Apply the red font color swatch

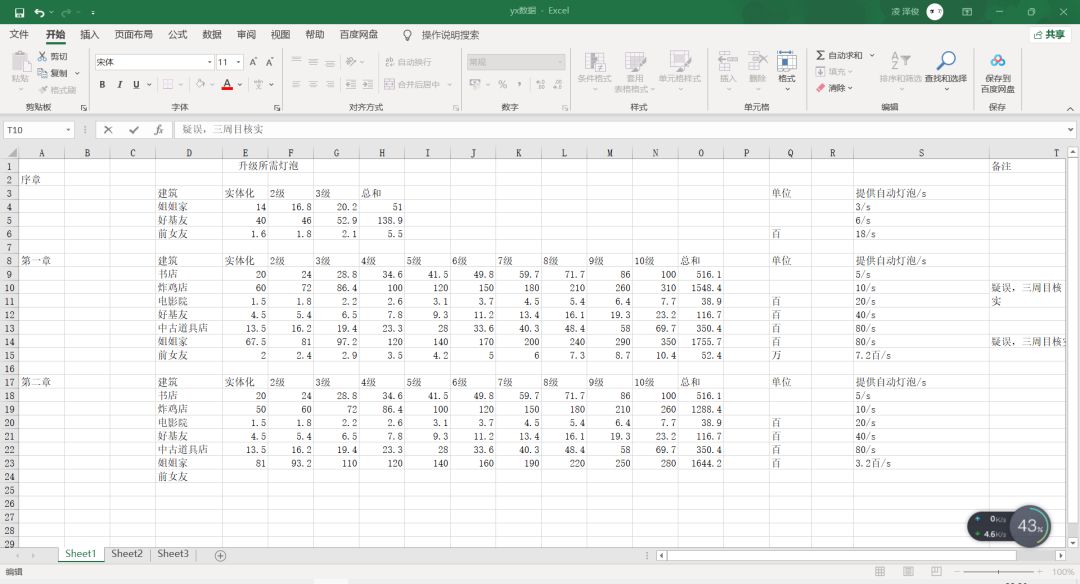pos(227,85)
